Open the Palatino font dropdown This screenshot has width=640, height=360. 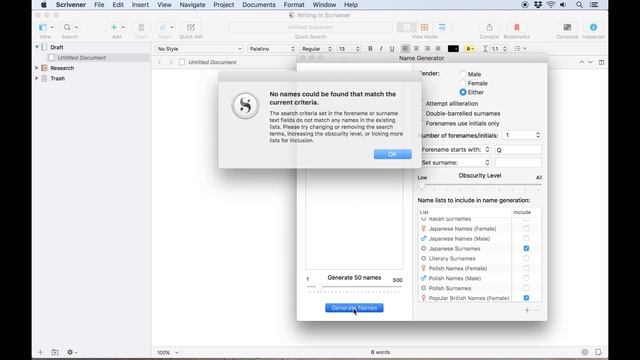point(271,49)
